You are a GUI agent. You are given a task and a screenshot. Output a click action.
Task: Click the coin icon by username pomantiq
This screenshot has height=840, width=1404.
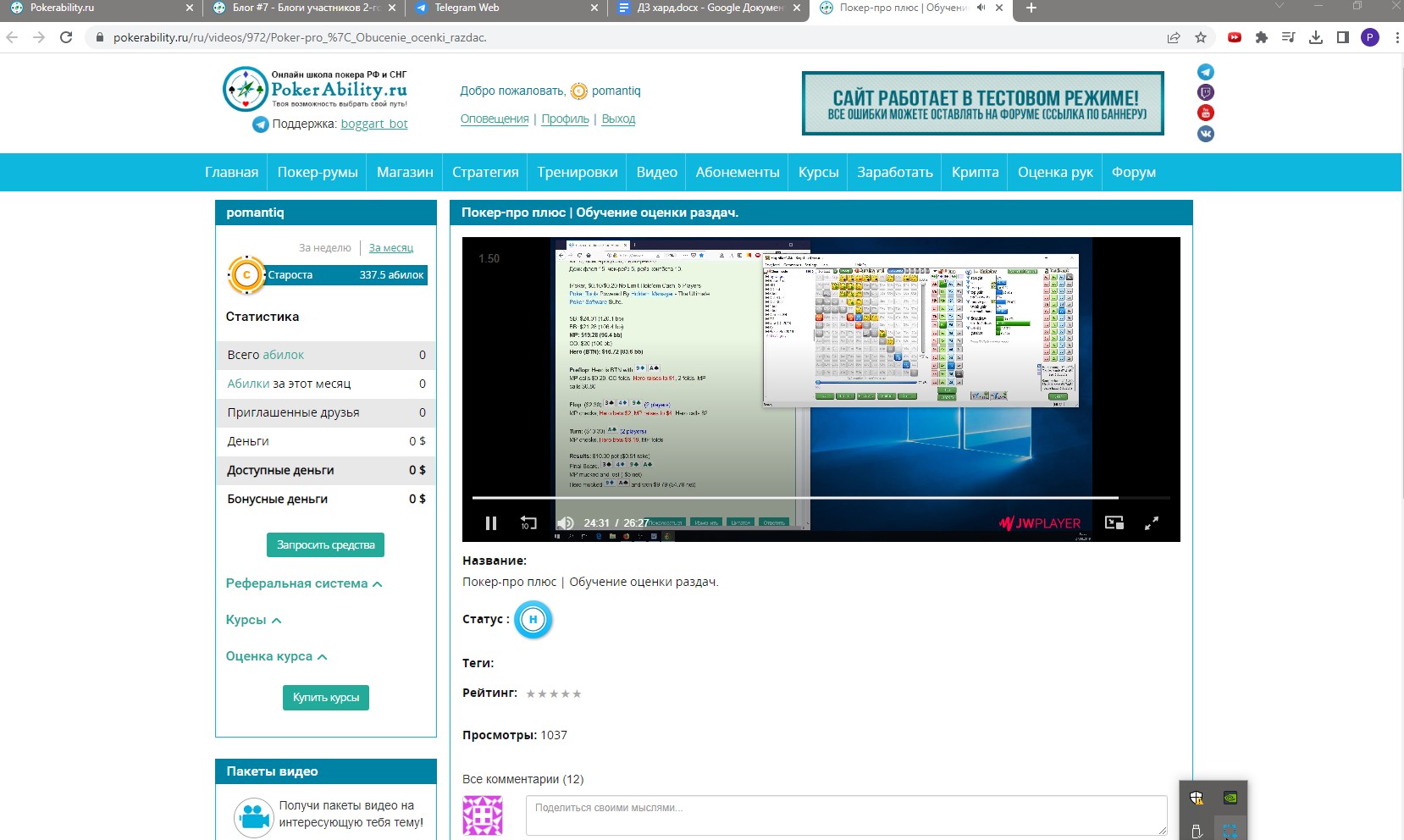[579, 91]
